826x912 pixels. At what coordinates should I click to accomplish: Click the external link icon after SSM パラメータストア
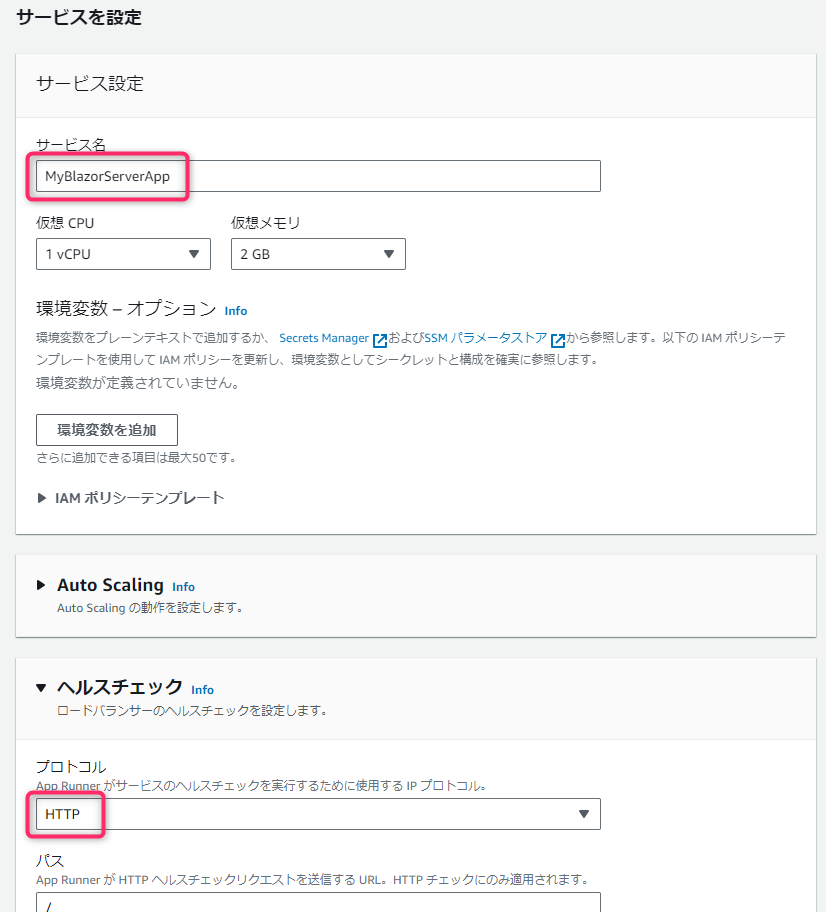(x=557, y=340)
